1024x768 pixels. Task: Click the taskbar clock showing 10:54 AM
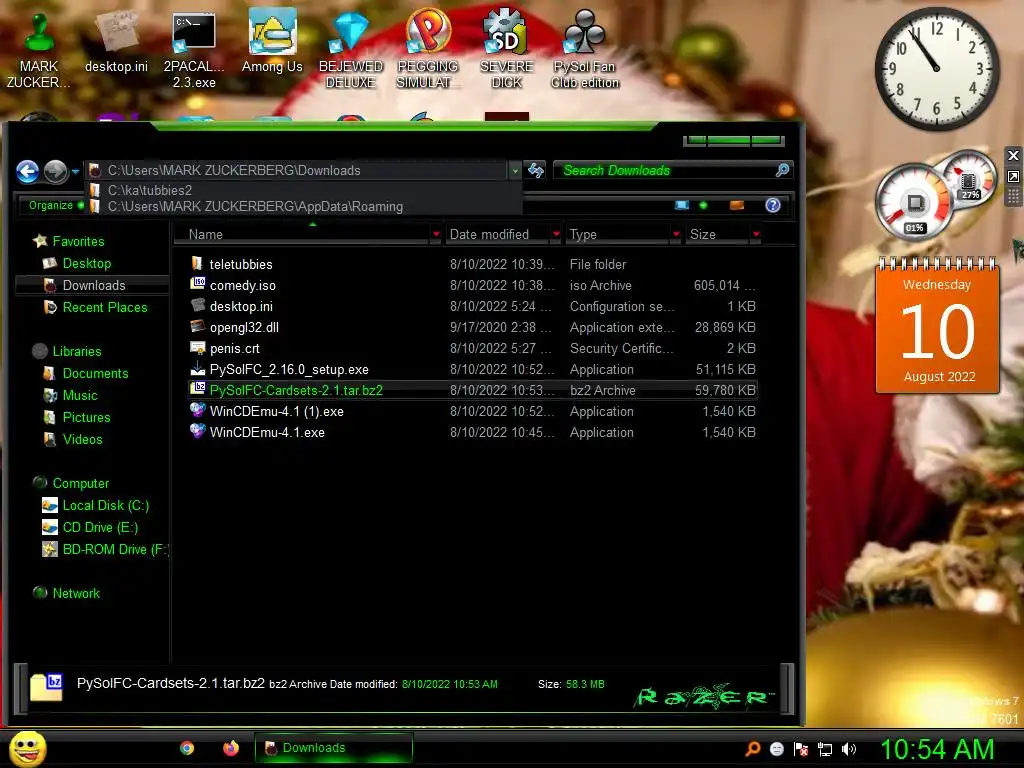937,749
